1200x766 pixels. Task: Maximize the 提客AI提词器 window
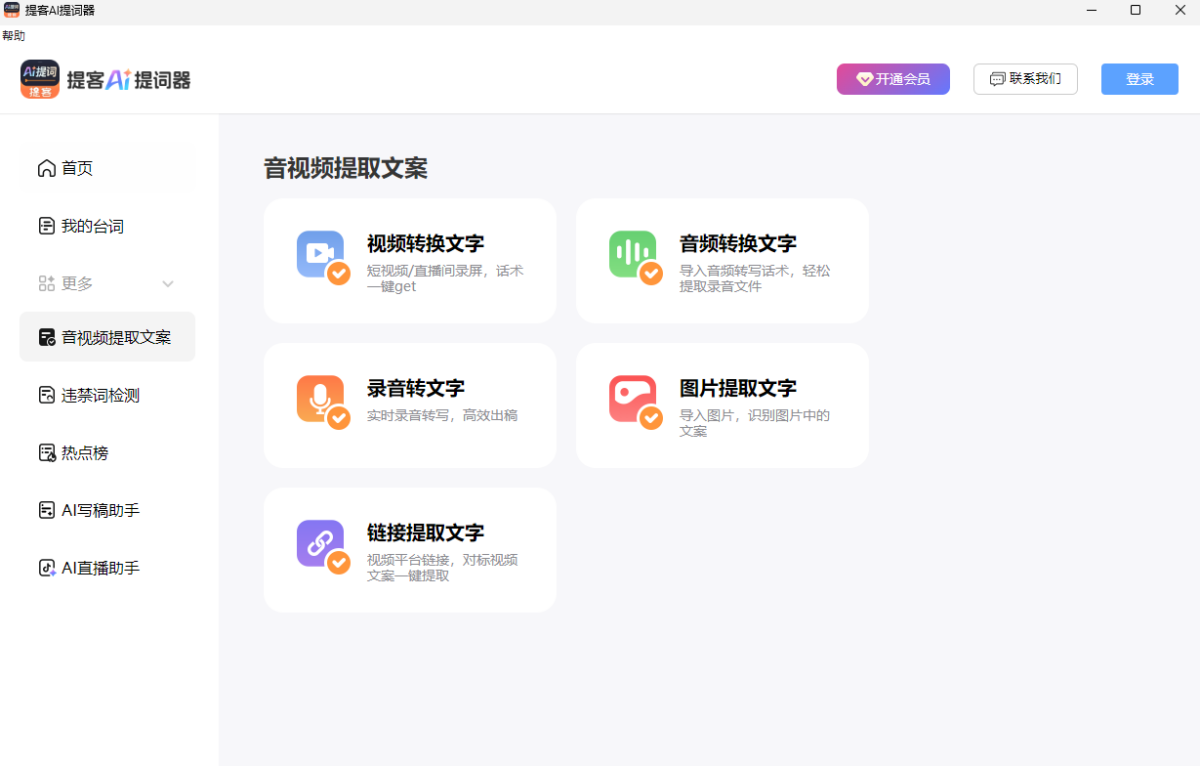1135,10
